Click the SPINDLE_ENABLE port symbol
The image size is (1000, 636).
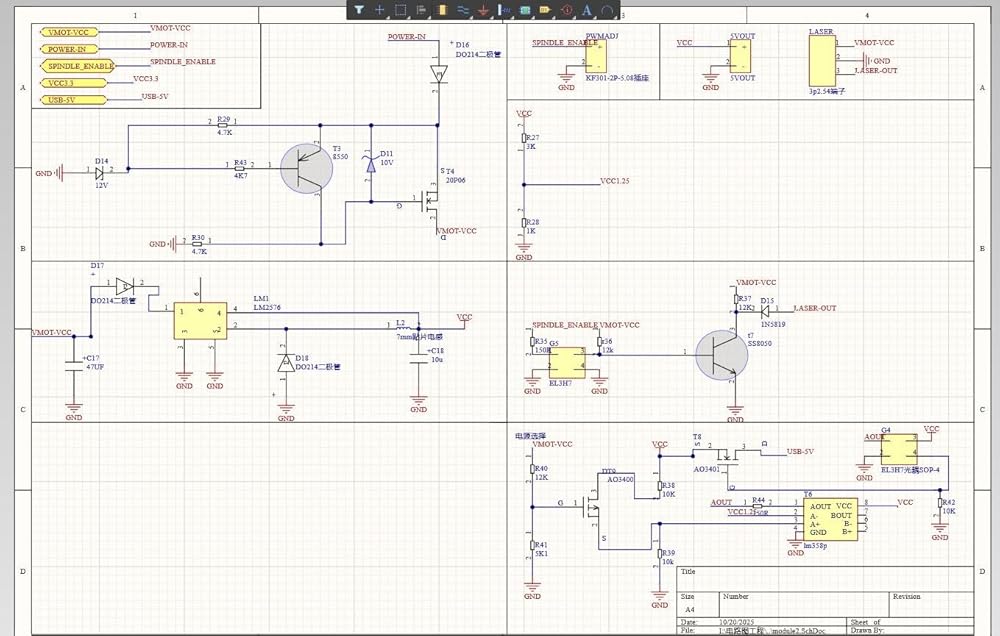[x=76, y=66]
